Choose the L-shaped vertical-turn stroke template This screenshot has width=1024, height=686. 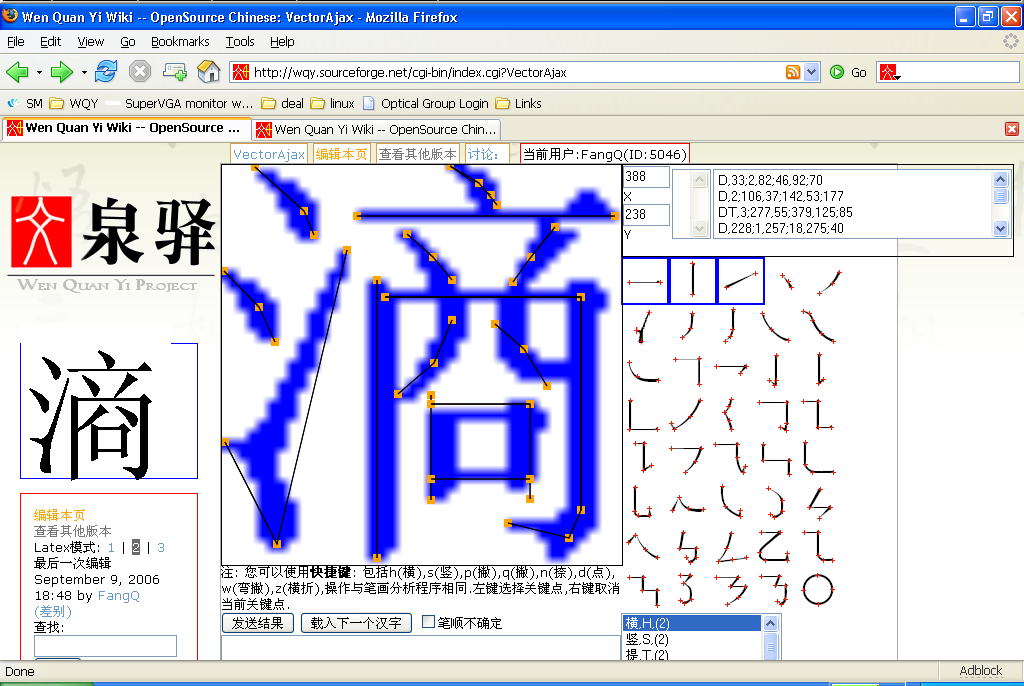click(643, 415)
